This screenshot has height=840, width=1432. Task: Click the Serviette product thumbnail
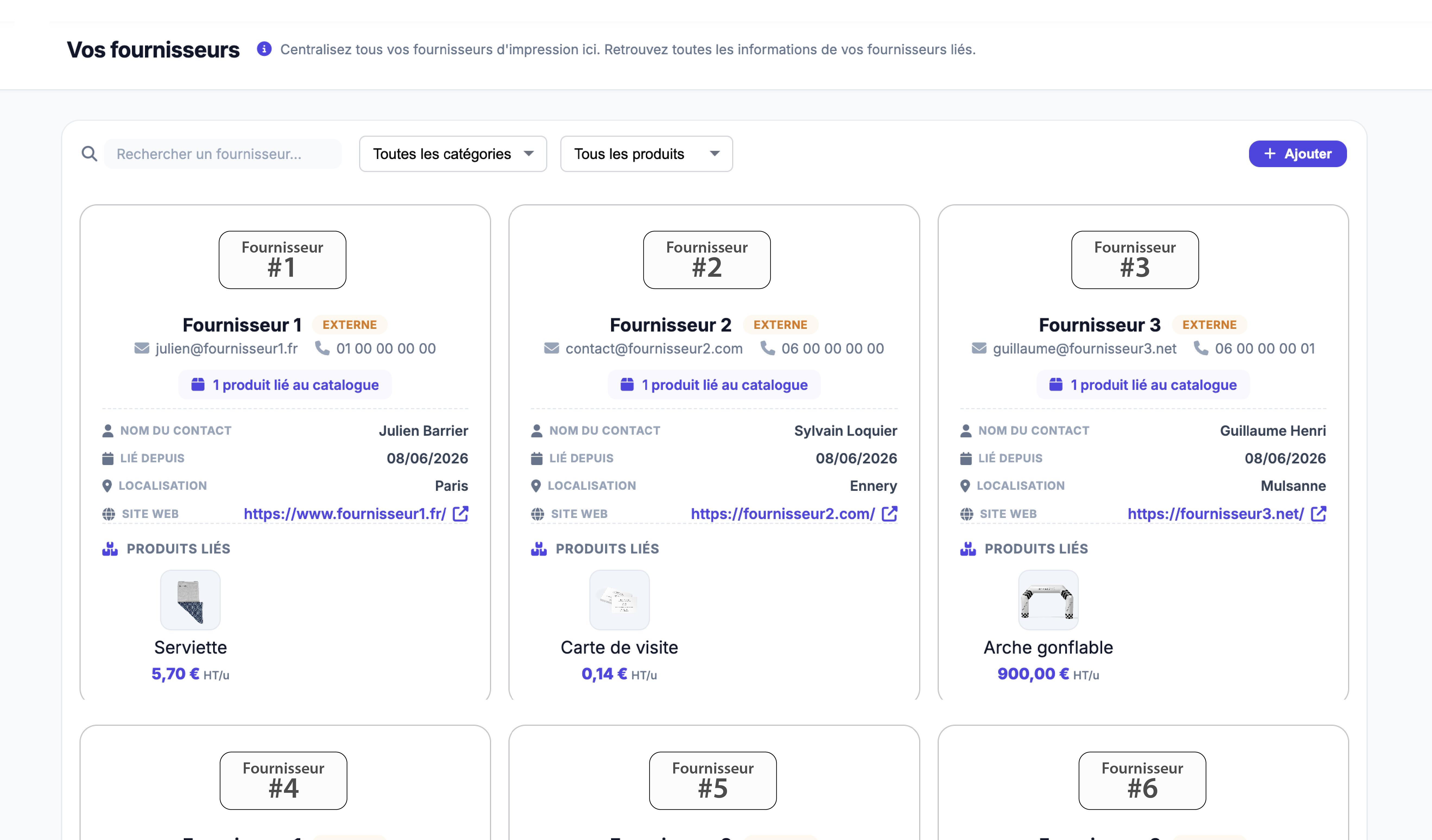click(190, 600)
